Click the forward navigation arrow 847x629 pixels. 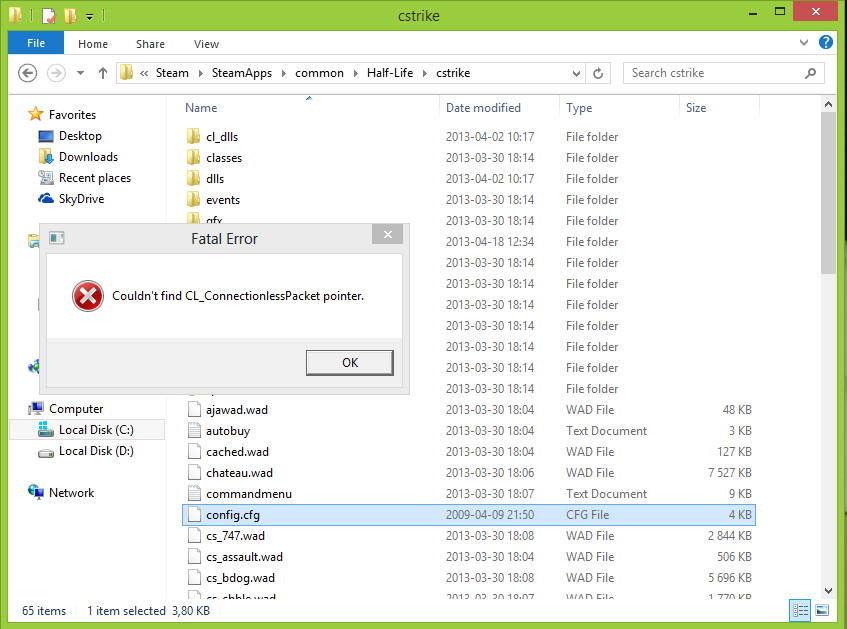56,73
